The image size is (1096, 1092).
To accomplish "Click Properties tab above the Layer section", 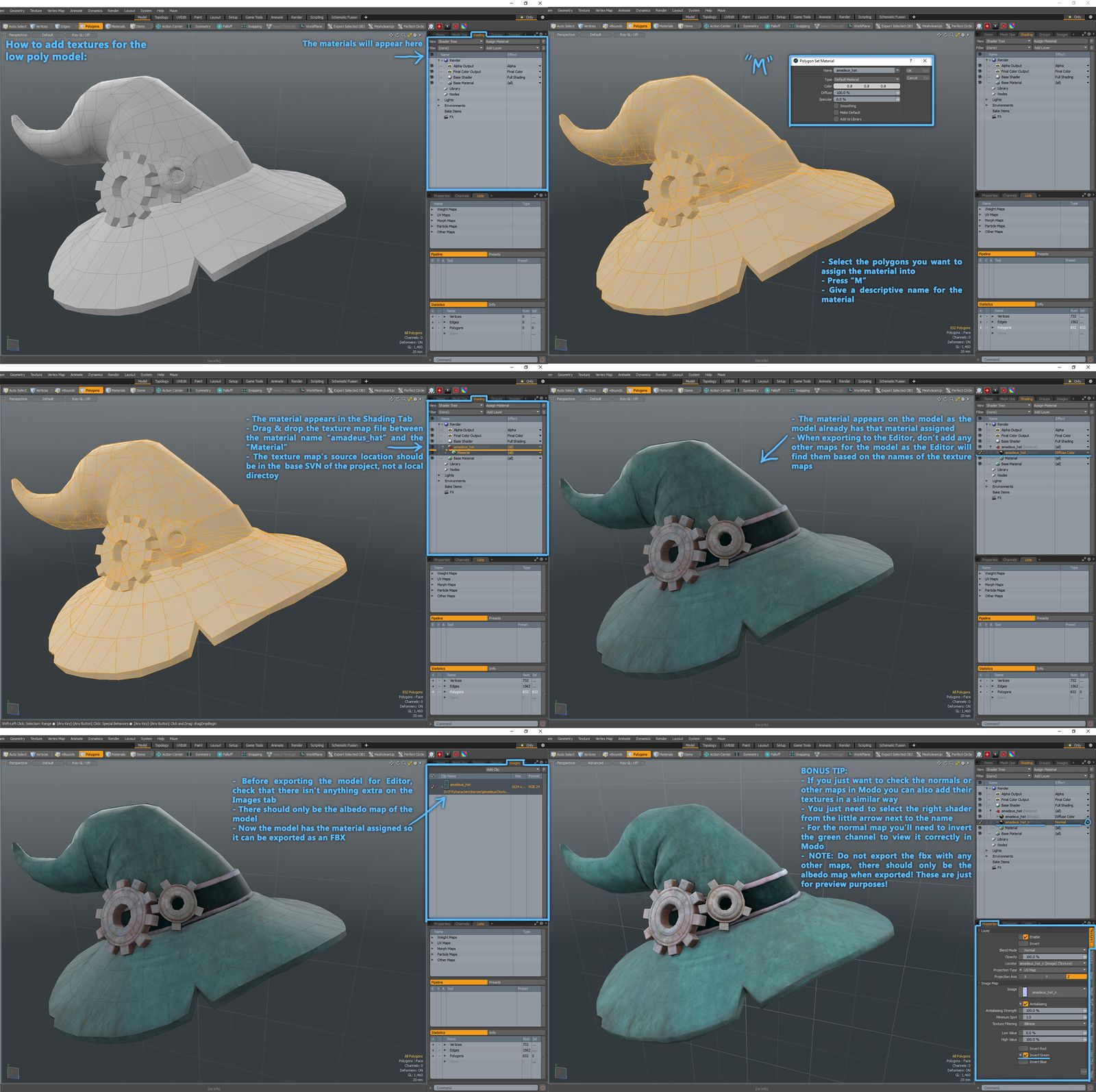I will click(x=989, y=924).
